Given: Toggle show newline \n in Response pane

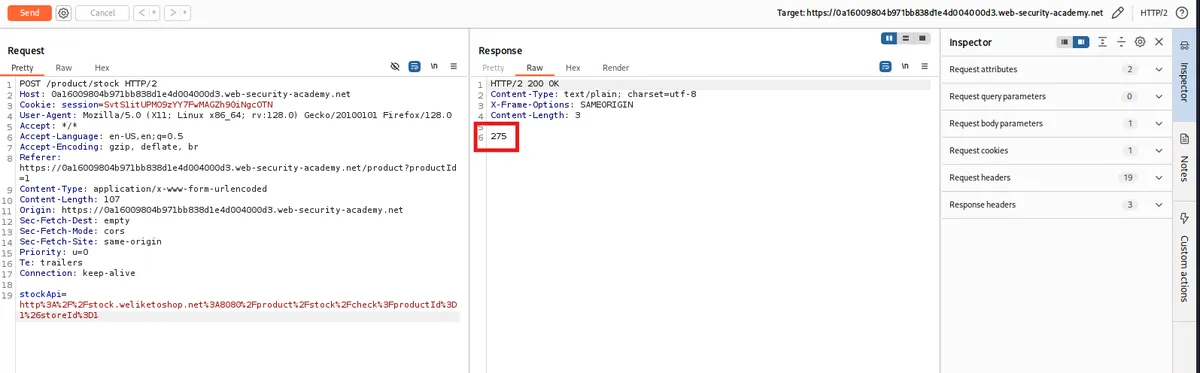Looking at the screenshot, I should (905, 67).
